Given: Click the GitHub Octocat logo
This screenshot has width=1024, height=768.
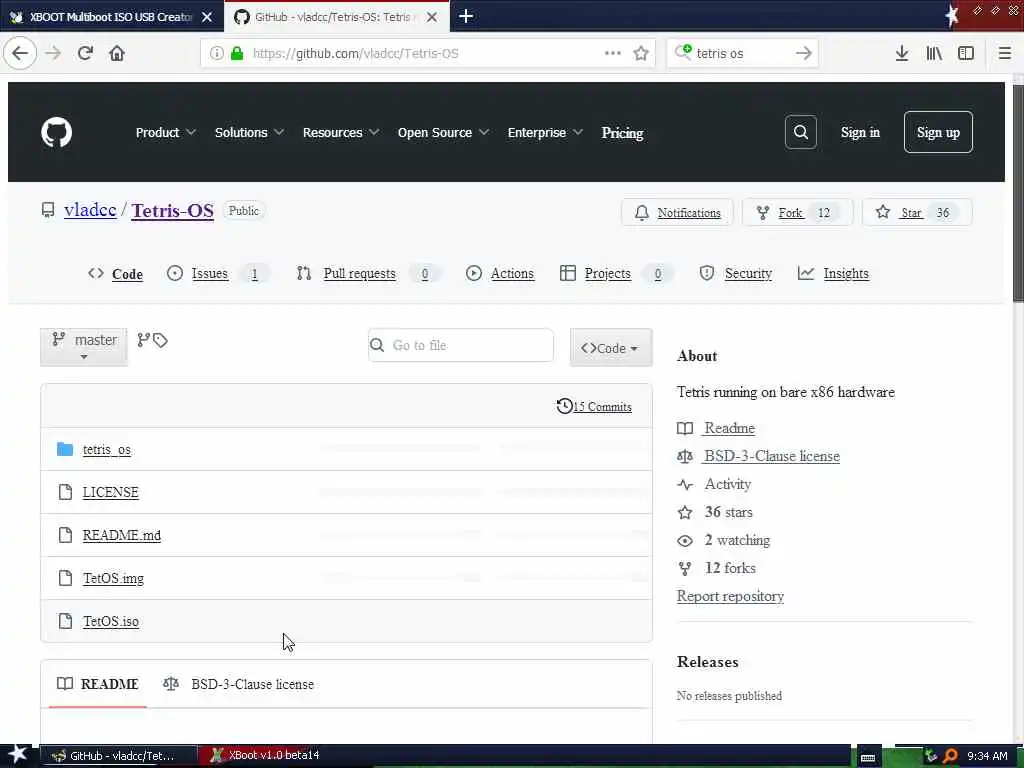Looking at the screenshot, I should (x=57, y=133).
